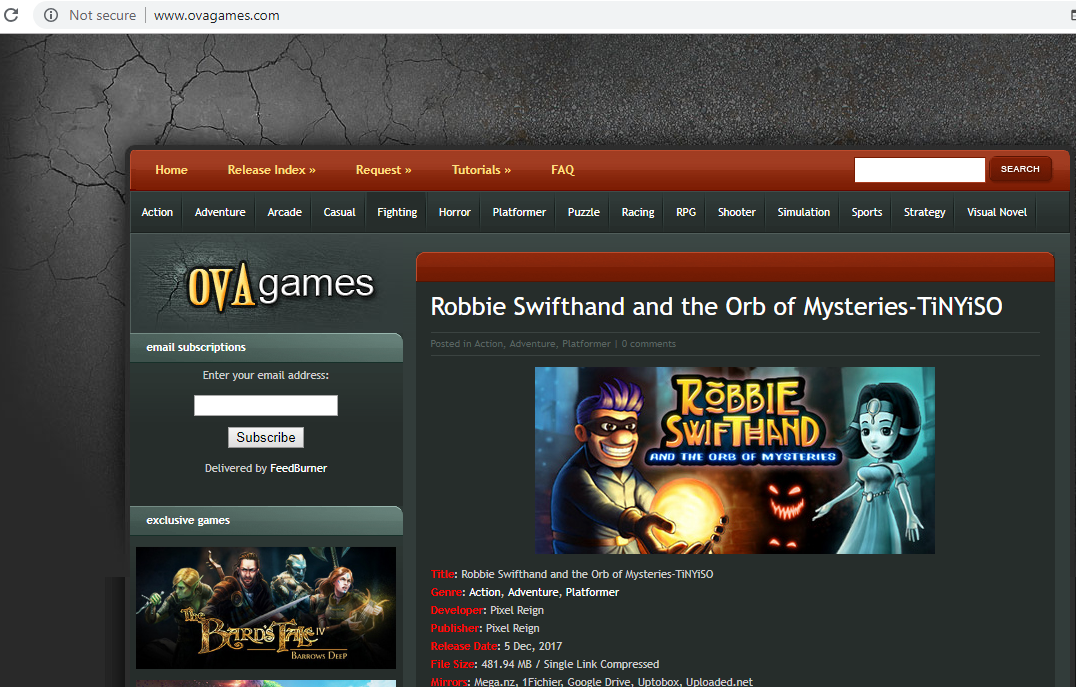
Task: Focus the site search text box
Action: 919,170
